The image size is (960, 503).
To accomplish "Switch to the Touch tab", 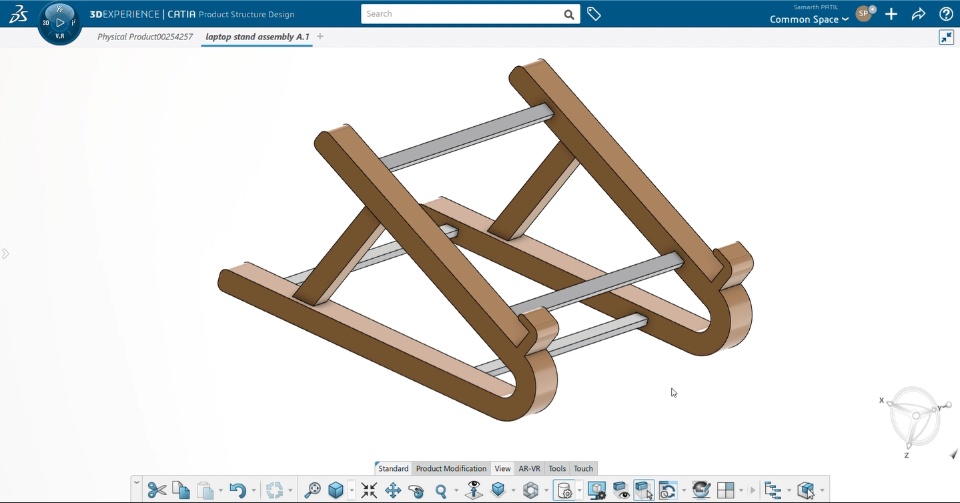I will [x=583, y=468].
